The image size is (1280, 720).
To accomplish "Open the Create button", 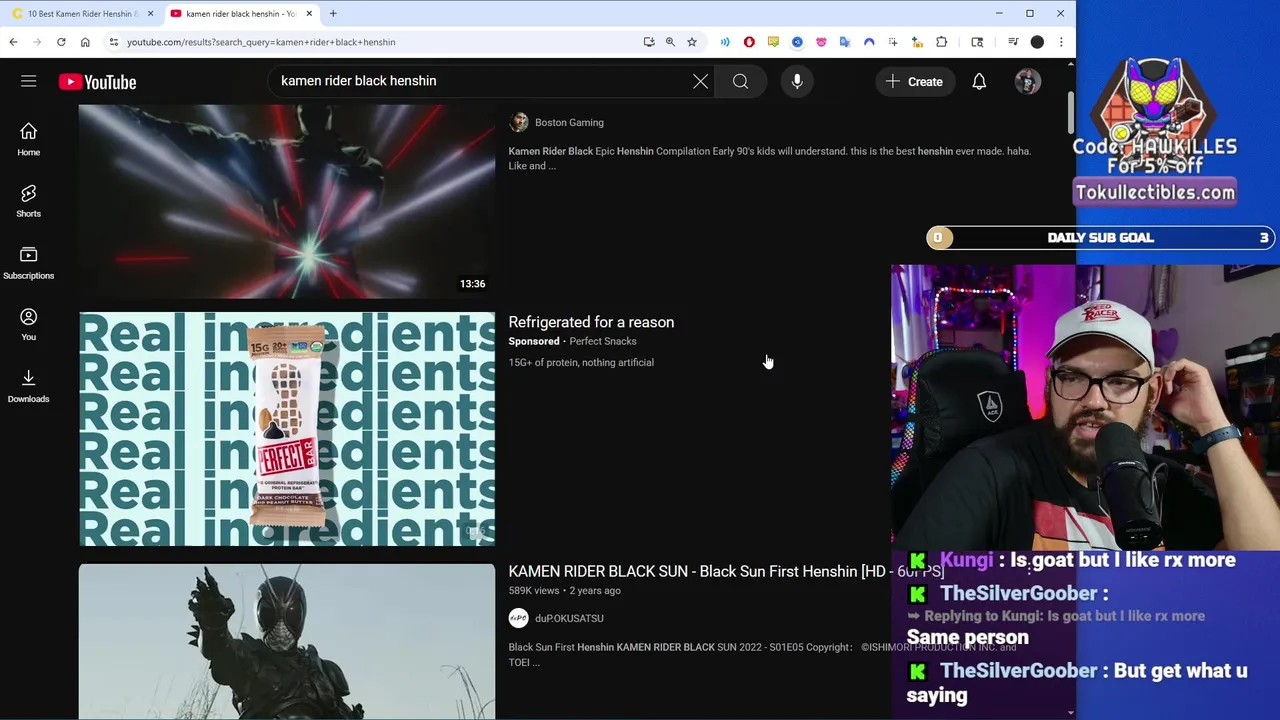I will (914, 81).
